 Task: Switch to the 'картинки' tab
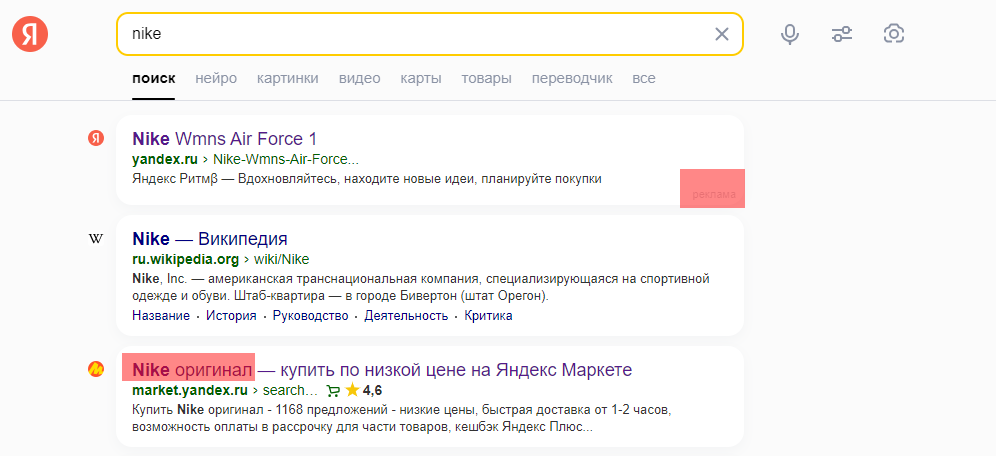point(287,78)
